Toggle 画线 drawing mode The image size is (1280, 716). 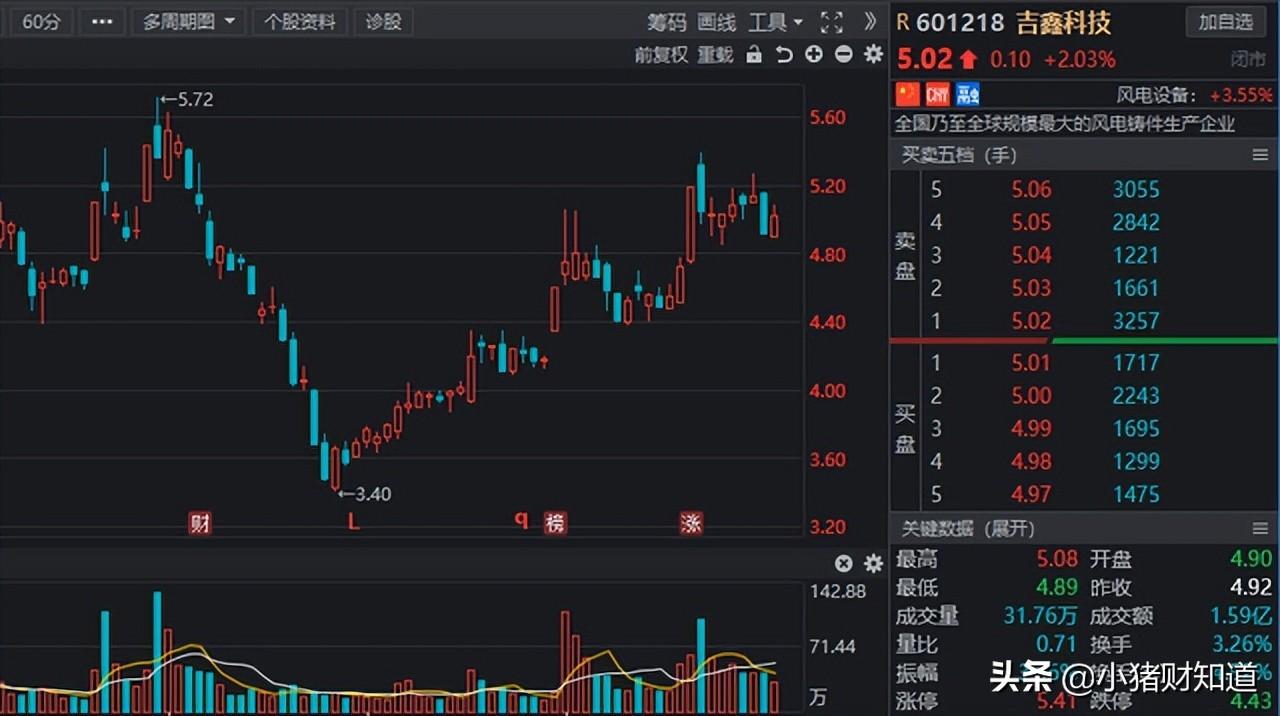(x=716, y=21)
